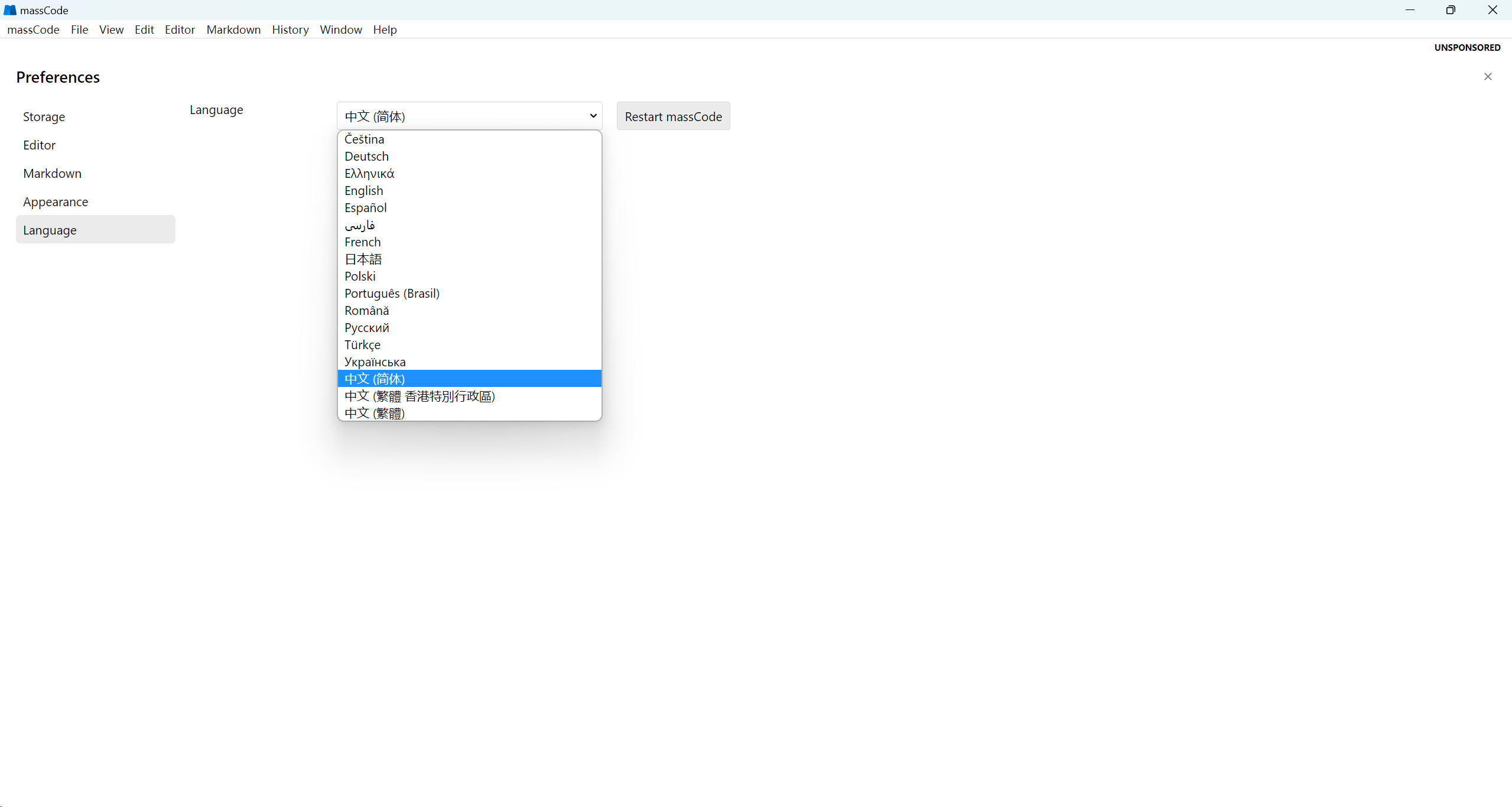Open the History menu
The width and height of the screenshot is (1512, 807).
[x=290, y=30]
